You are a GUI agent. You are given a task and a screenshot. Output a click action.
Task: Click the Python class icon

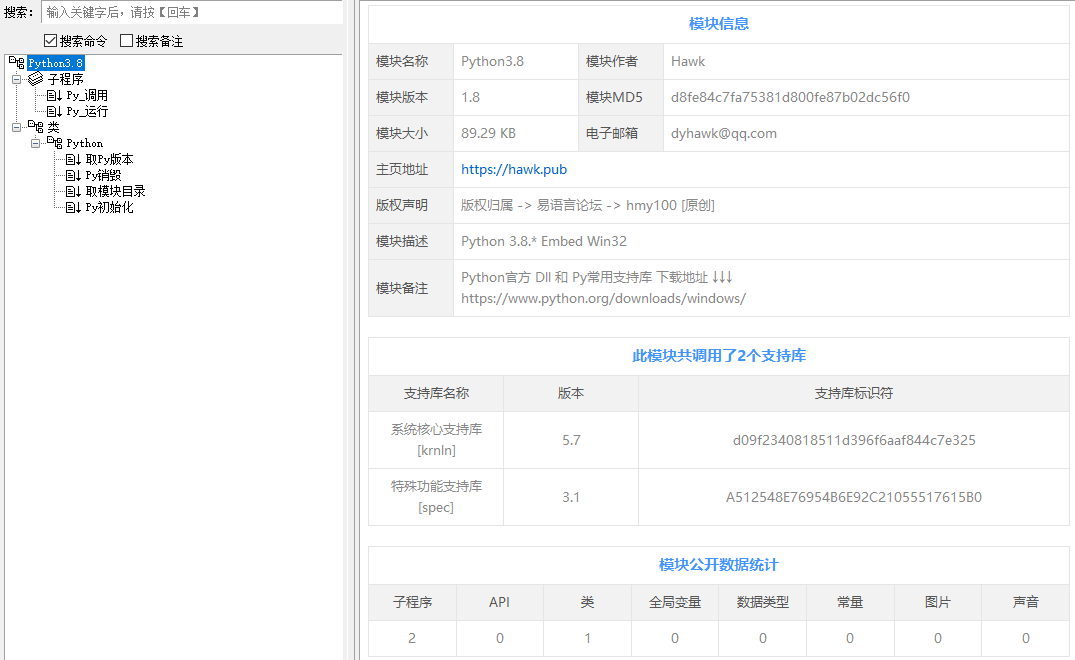(x=55, y=143)
